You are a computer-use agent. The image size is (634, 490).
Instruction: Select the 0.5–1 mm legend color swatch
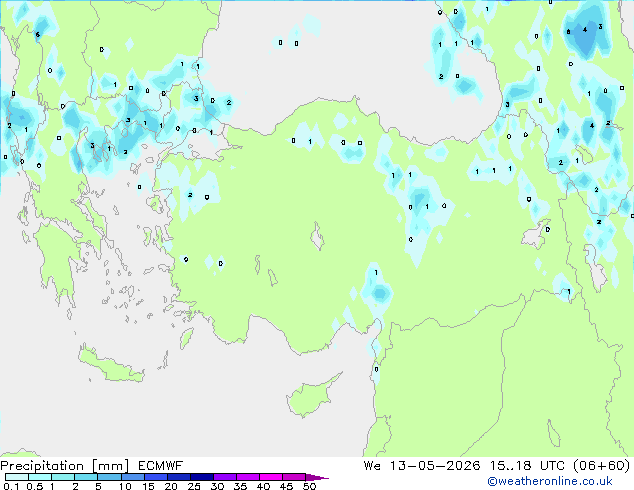point(40,477)
